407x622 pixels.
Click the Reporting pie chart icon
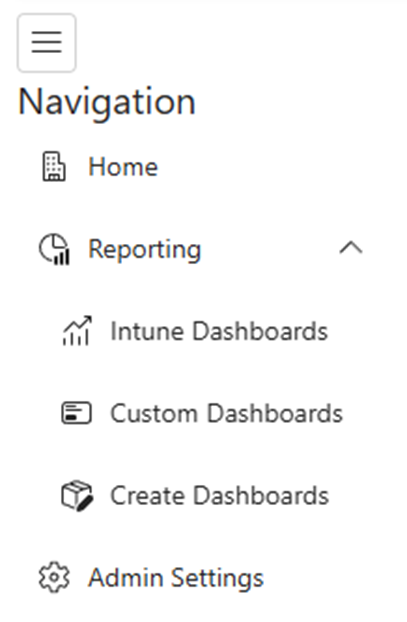tap(54, 249)
